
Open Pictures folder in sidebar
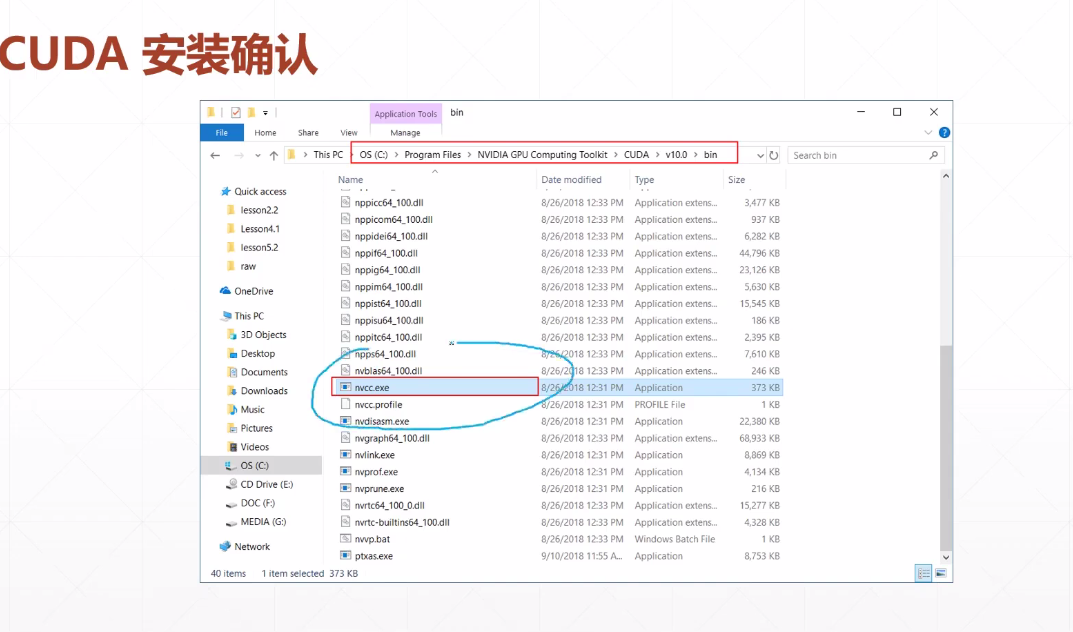click(x=257, y=428)
